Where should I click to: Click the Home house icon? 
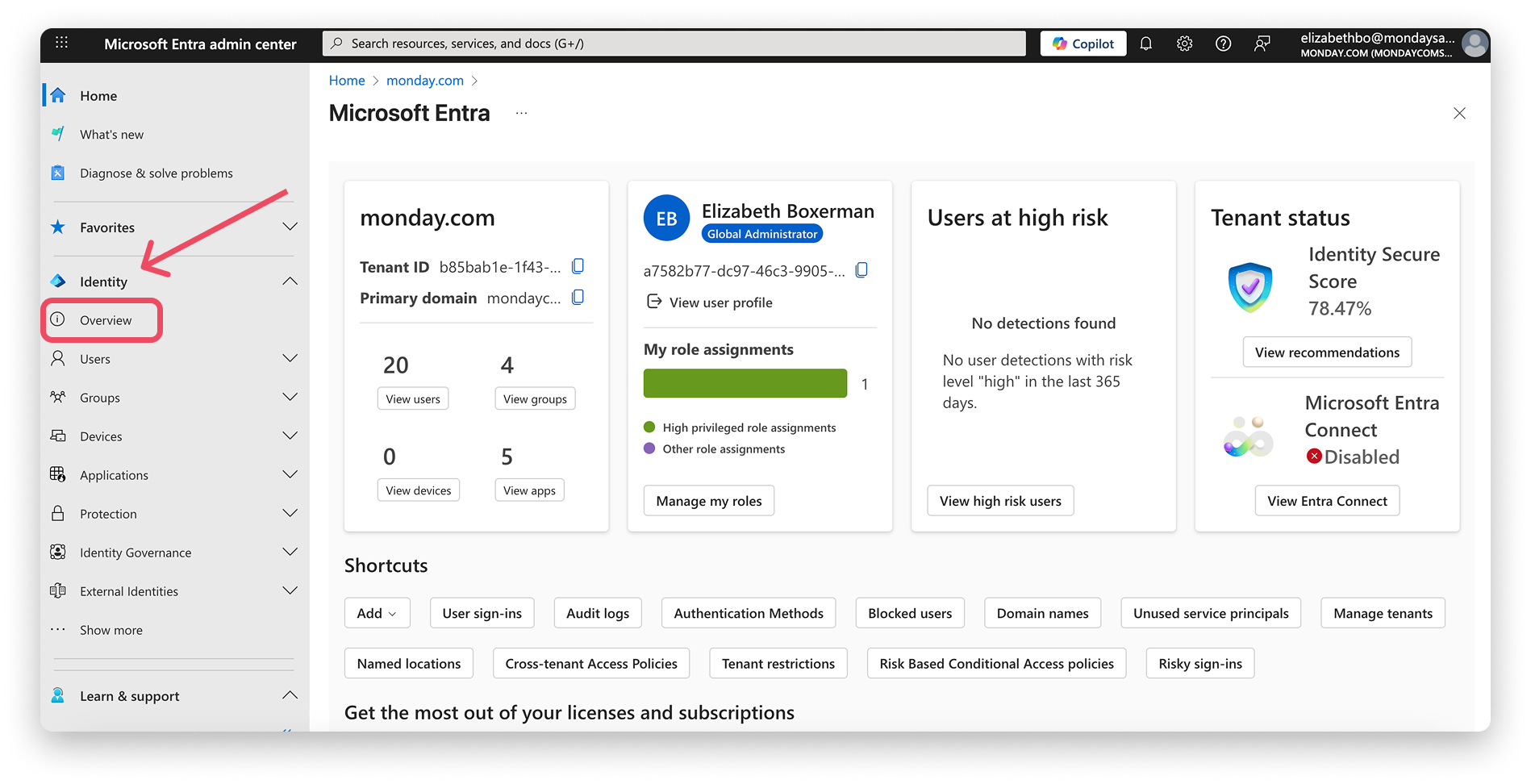(58, 95)
